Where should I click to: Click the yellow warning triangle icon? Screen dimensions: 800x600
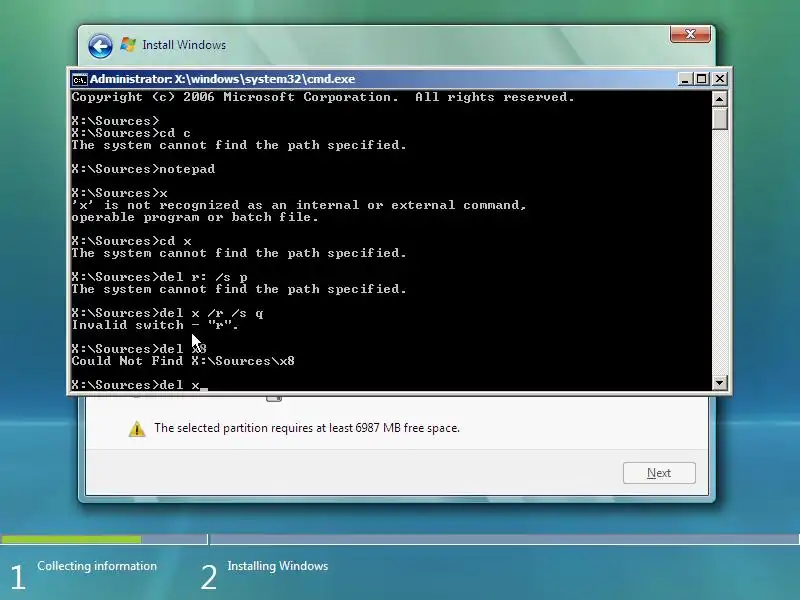(137, 429)
